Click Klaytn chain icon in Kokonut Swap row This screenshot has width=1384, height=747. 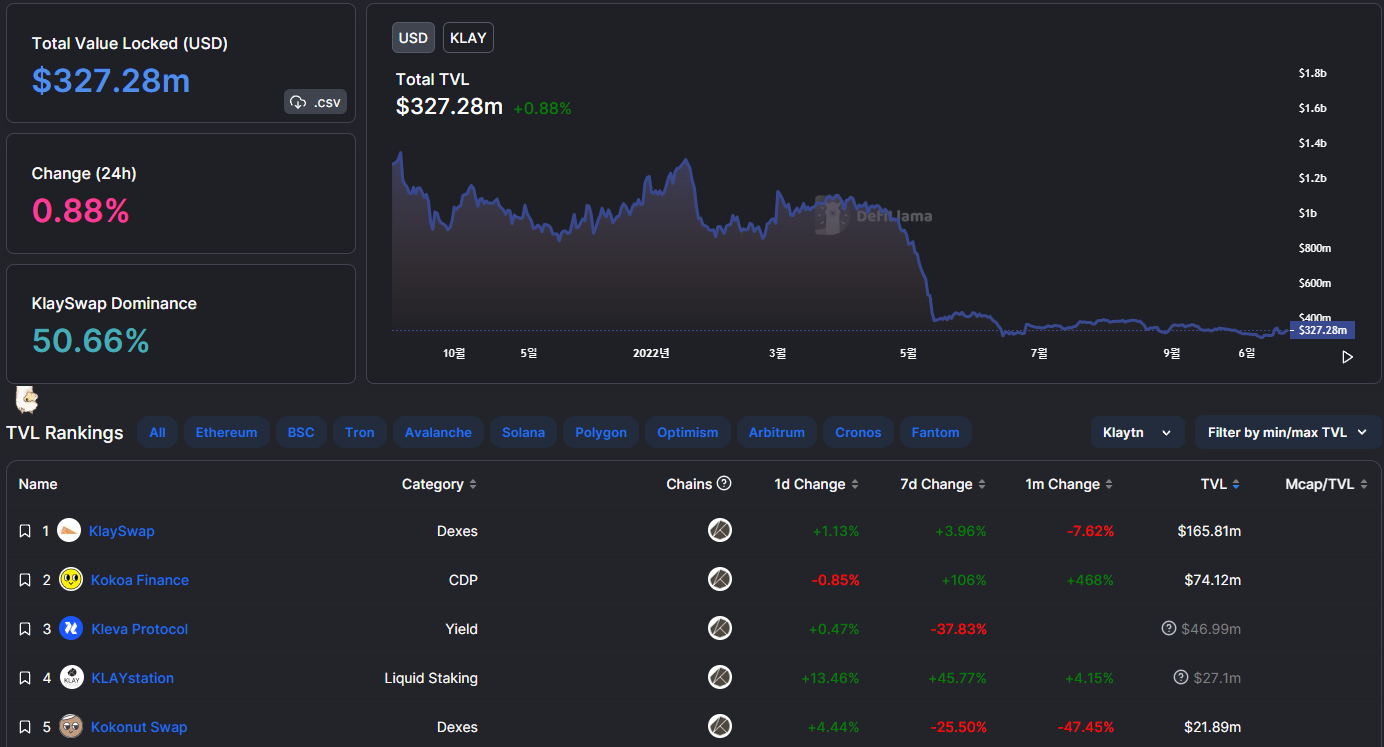(720, 726)
